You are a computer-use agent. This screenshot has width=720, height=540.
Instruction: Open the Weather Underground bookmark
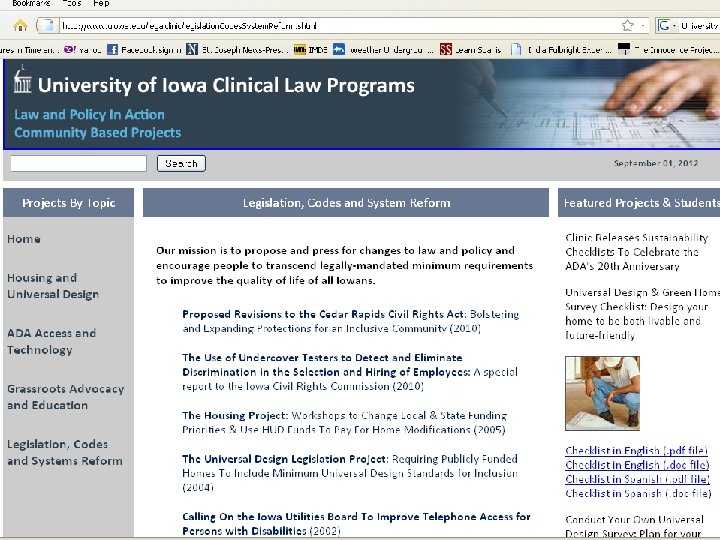382,49
